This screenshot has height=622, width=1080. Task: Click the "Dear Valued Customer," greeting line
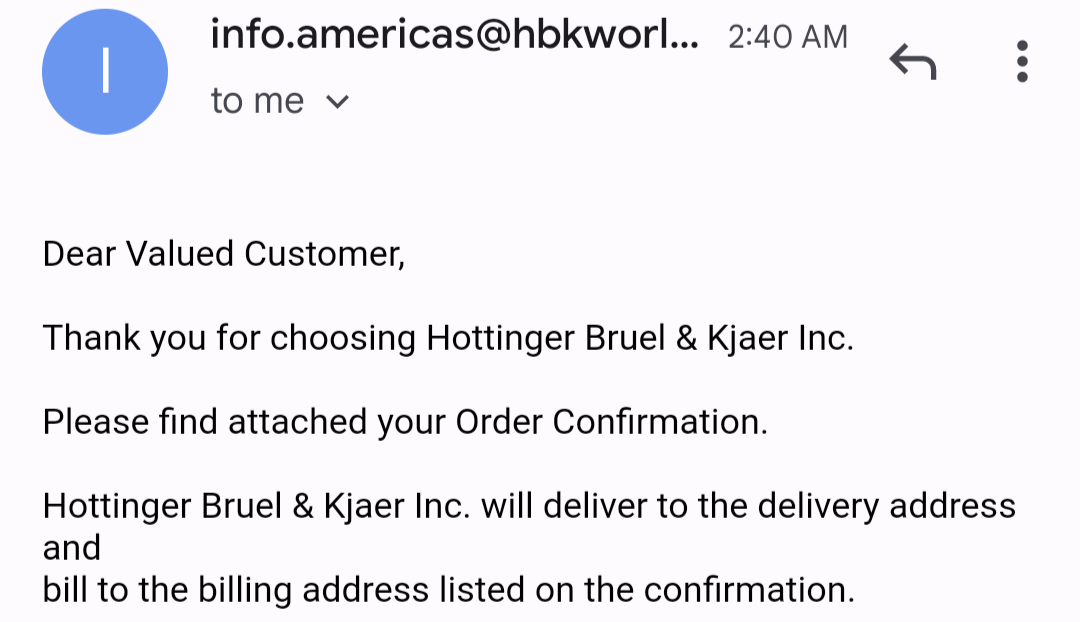tap(224, 254)
